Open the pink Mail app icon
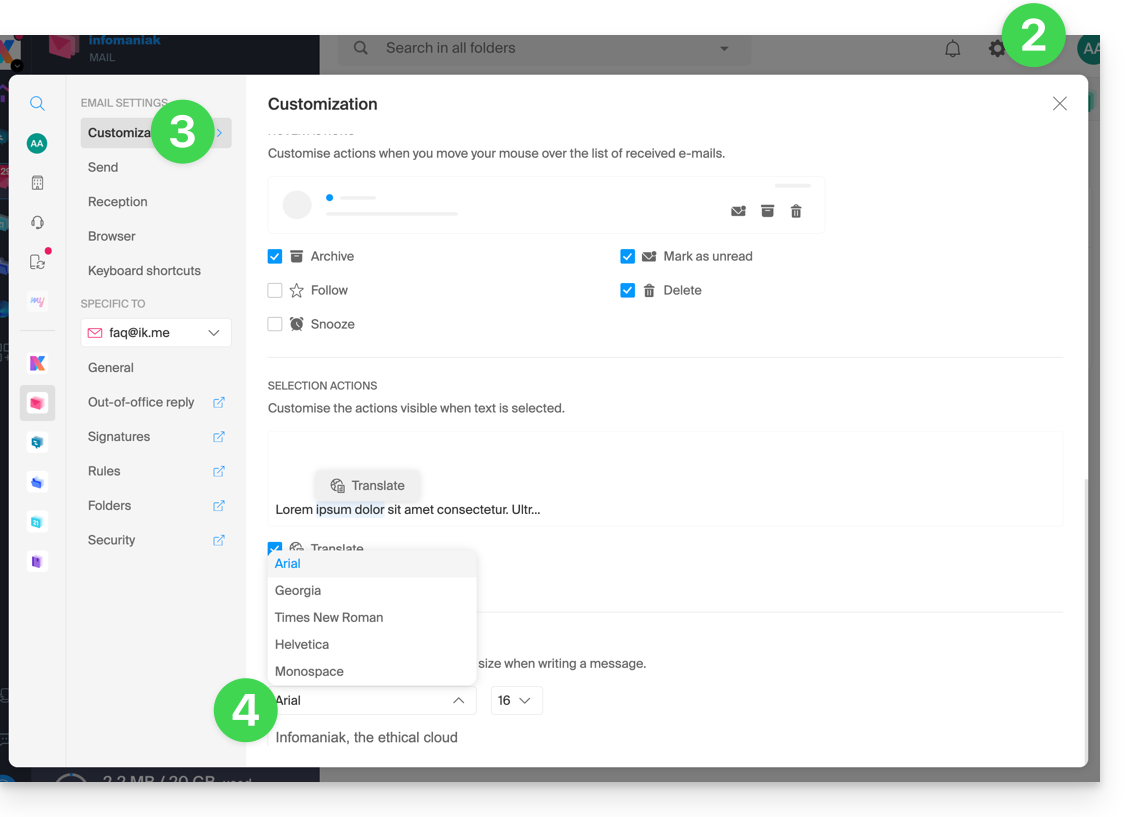Image resolution: width=1135 pixels, height=817 pixels. point(37,403)
